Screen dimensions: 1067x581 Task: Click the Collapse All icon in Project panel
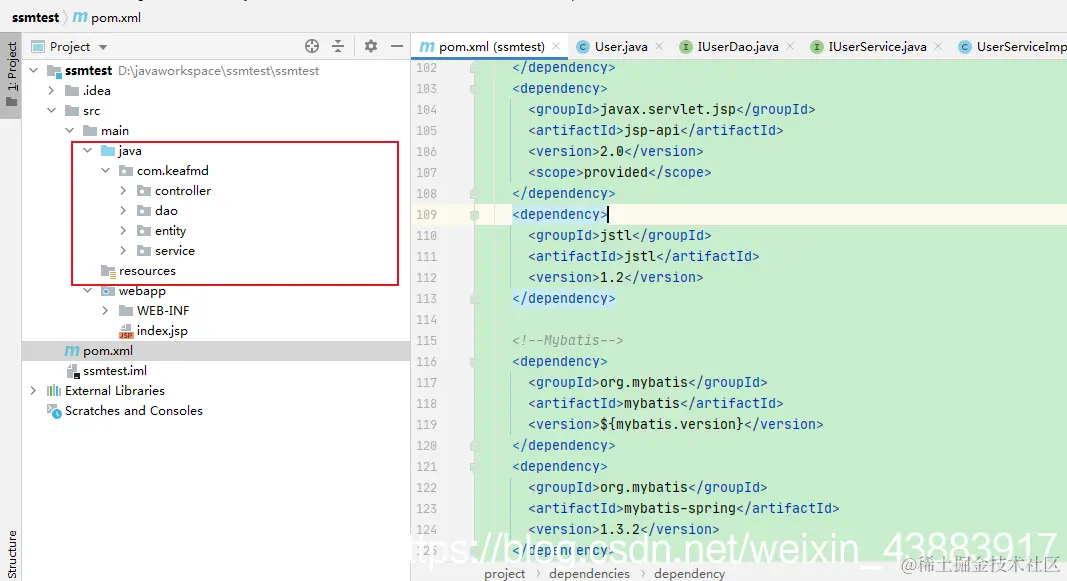pos(338,46)
